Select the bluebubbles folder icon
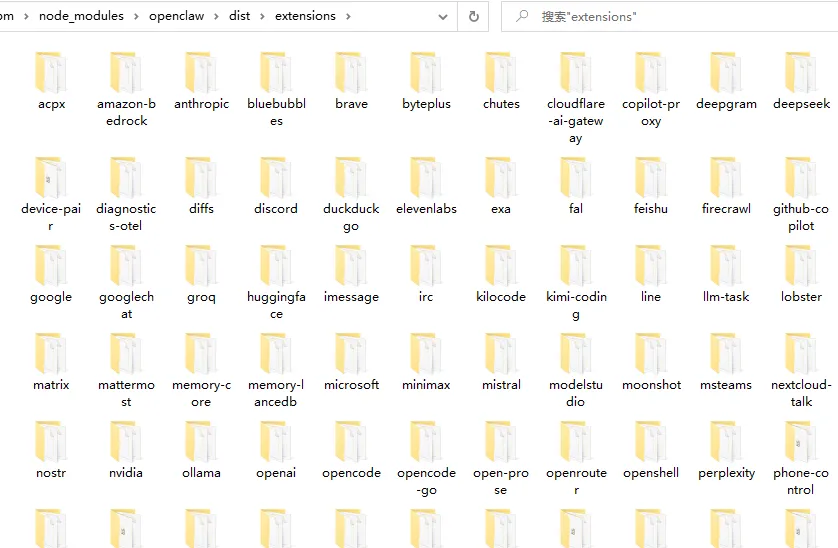 (276, 72)
